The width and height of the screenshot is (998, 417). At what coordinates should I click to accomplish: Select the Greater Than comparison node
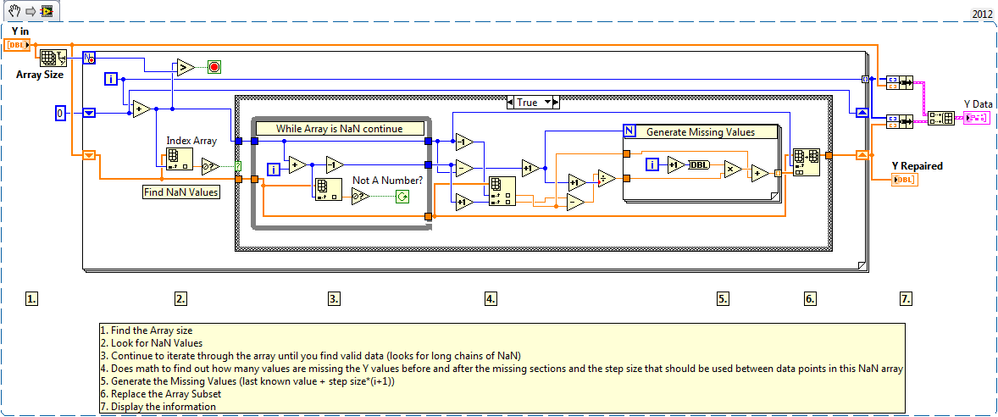(x=185, y=66)
